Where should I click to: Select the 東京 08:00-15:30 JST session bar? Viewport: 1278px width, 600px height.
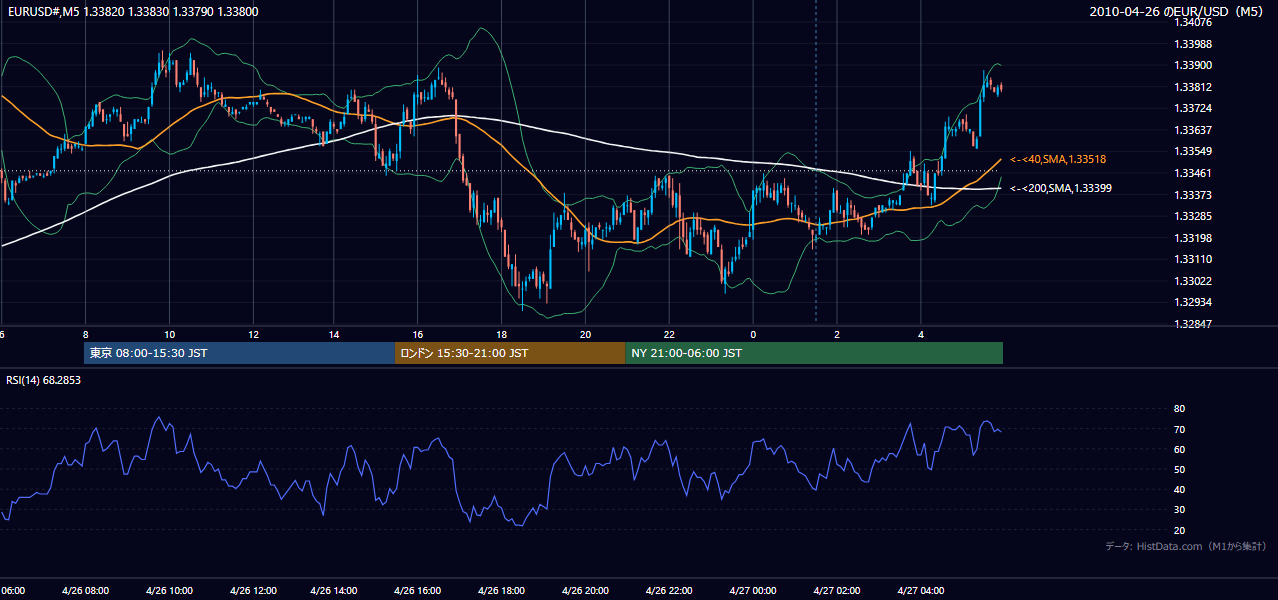pos(240,353)
